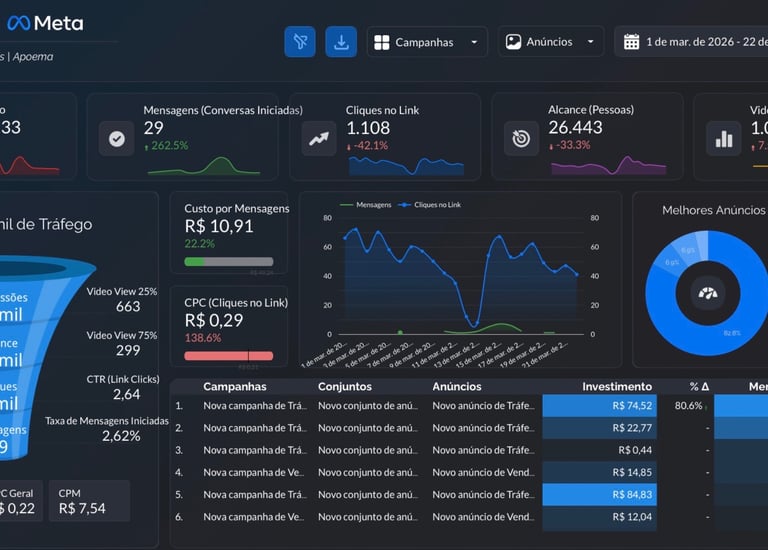The height and width of the screenshot is (550, 768).
Task: Click the 80.6% delta in row 1
Action: click(x=691, y=406)
